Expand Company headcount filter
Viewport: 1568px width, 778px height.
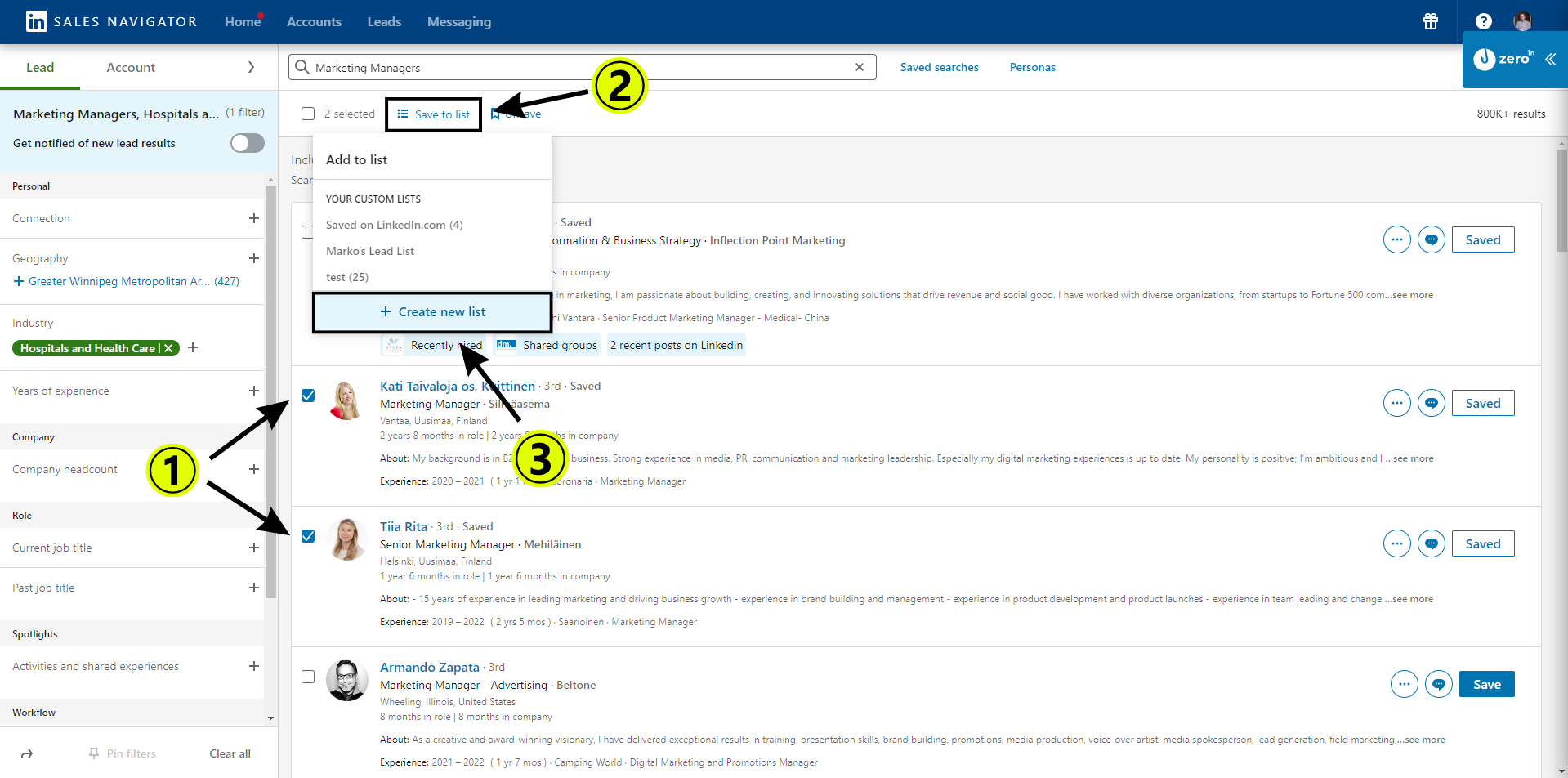pyautogui.click(x=254, y=469)
